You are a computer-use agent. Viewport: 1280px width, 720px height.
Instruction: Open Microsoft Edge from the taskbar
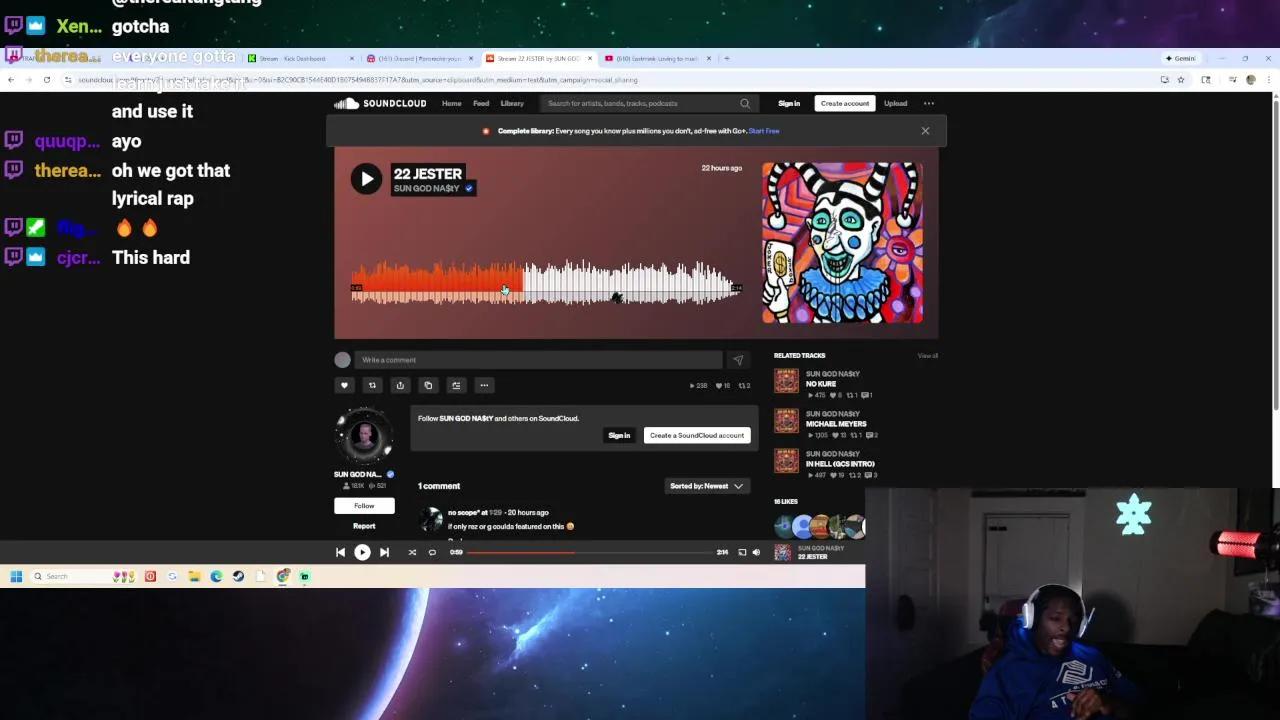(x=216, y=576)
